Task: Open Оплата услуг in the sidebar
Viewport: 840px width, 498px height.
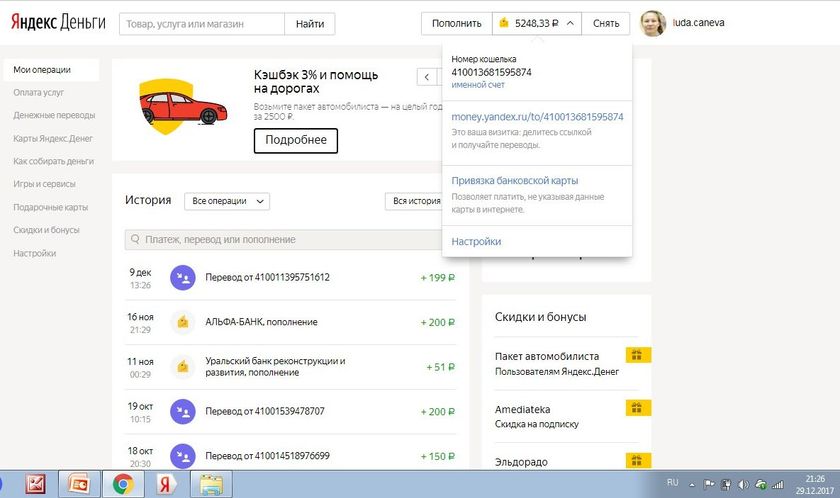Action: click(x=39, y=93)
